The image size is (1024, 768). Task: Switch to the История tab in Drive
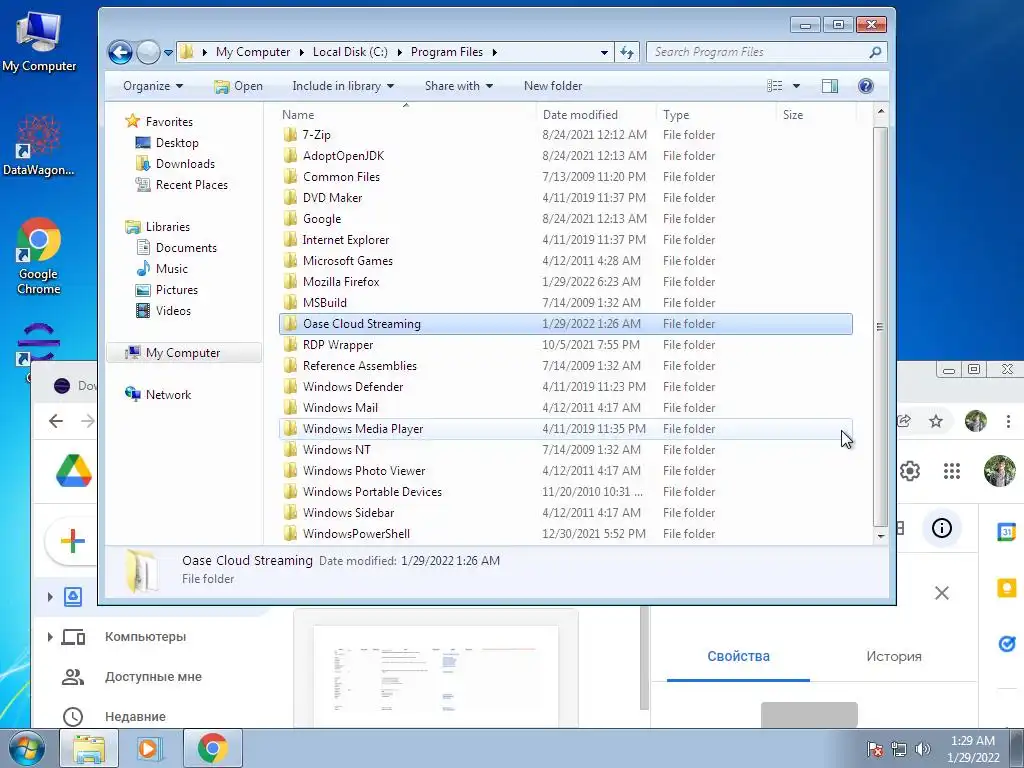click(x=893, y=656)
